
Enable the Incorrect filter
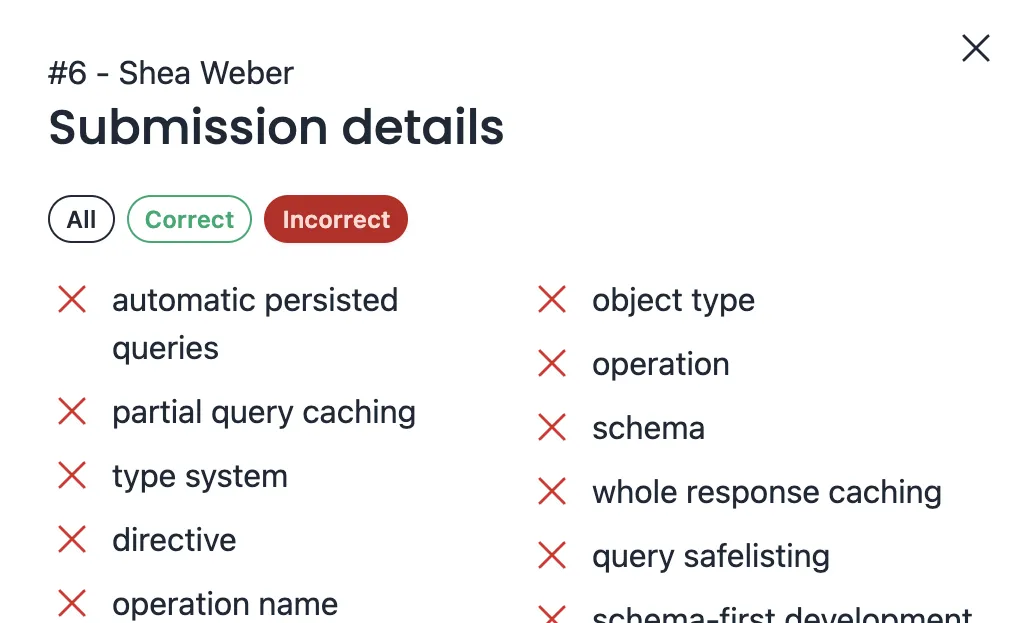(335, 219)
